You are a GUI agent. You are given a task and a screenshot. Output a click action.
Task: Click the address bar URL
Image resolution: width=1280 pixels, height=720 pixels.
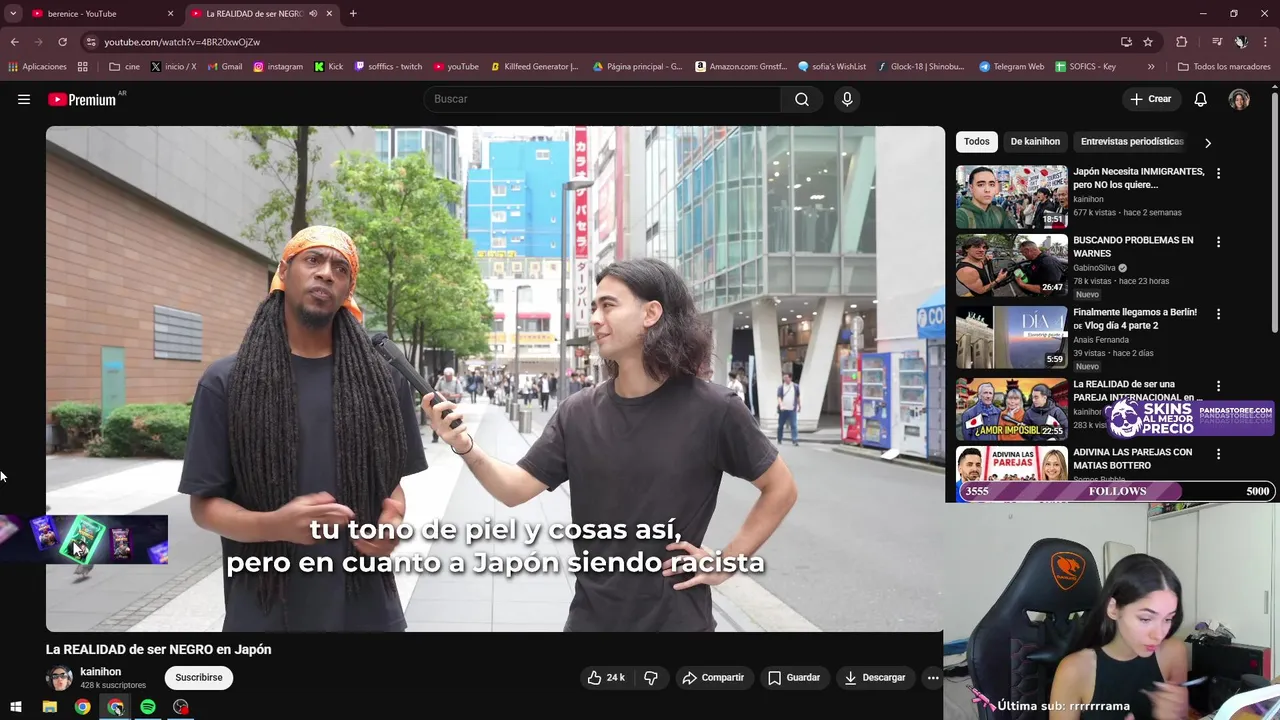click(182, 42)
